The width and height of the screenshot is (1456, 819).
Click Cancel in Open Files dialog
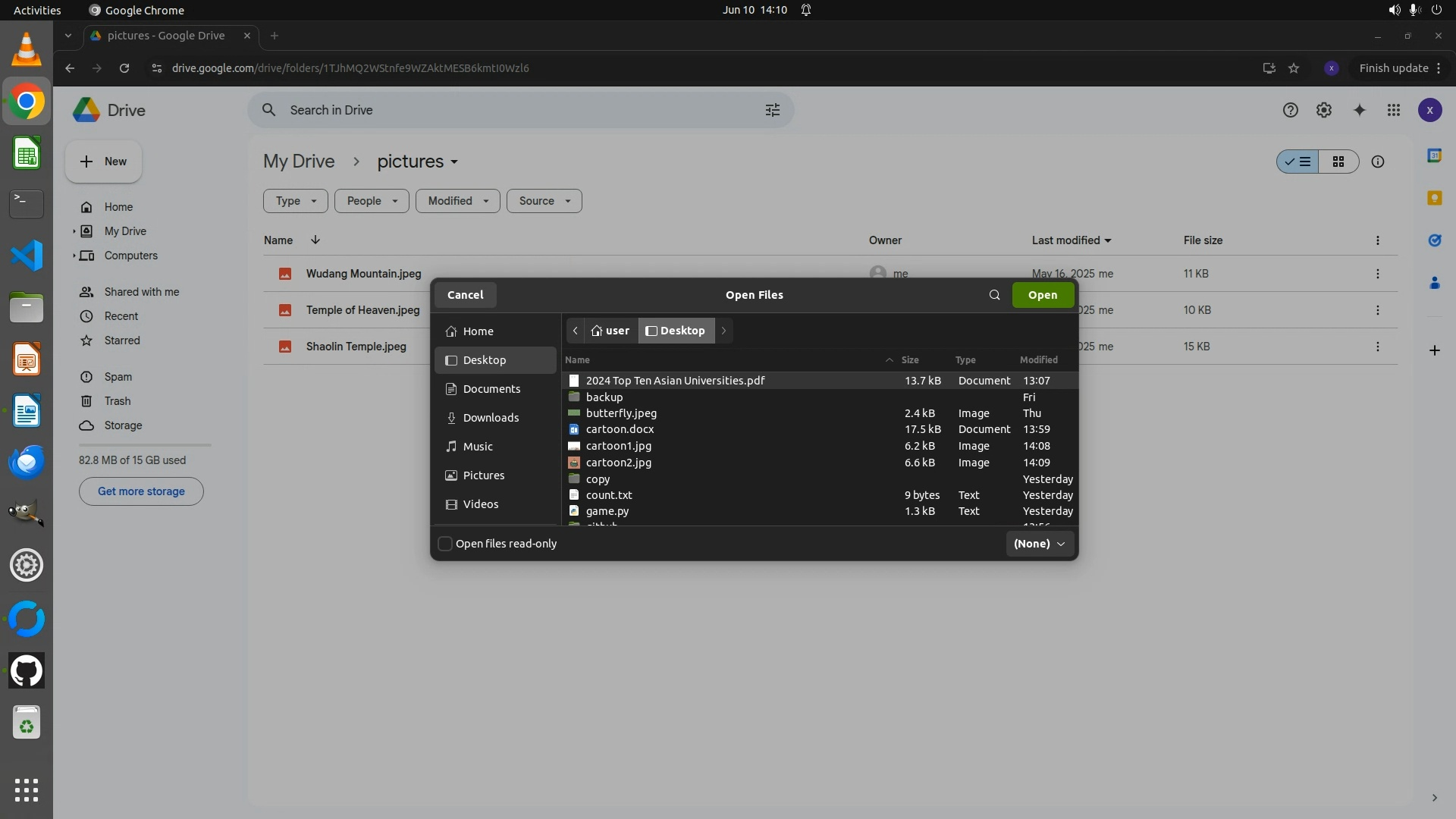pos(465,295)
